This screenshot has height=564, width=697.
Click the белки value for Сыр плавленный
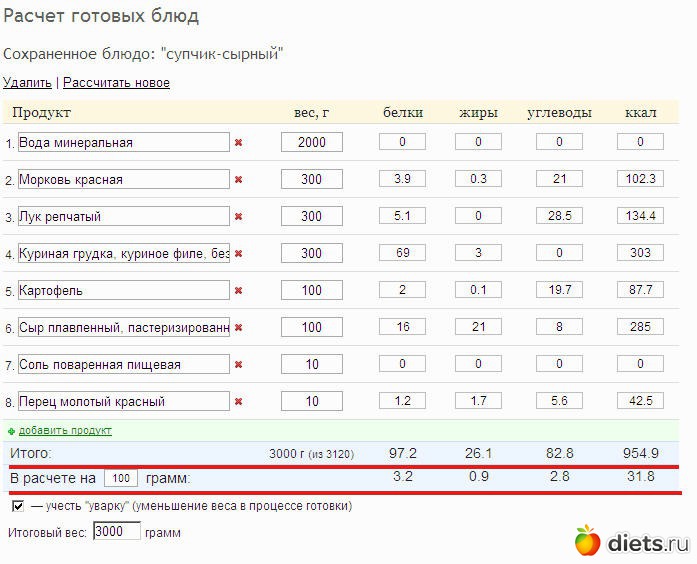(402, 327)
